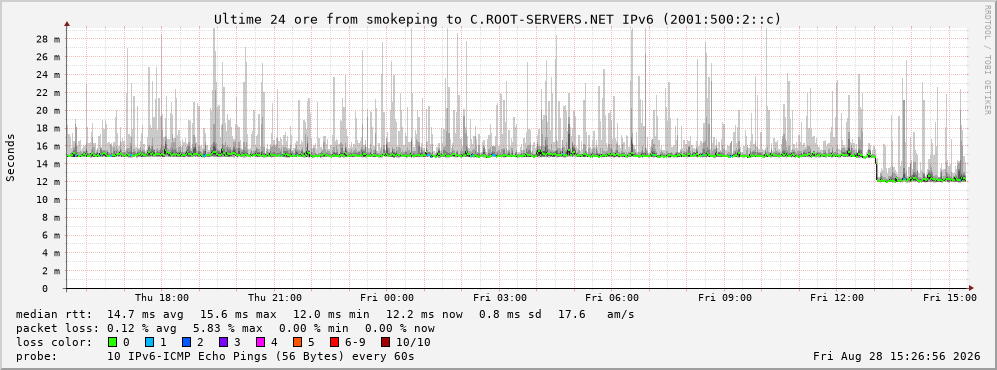Click the red 6-9 loss swatch
This screenshot has width=997, height=370.
pyautogui.click(x=334, y=342)
